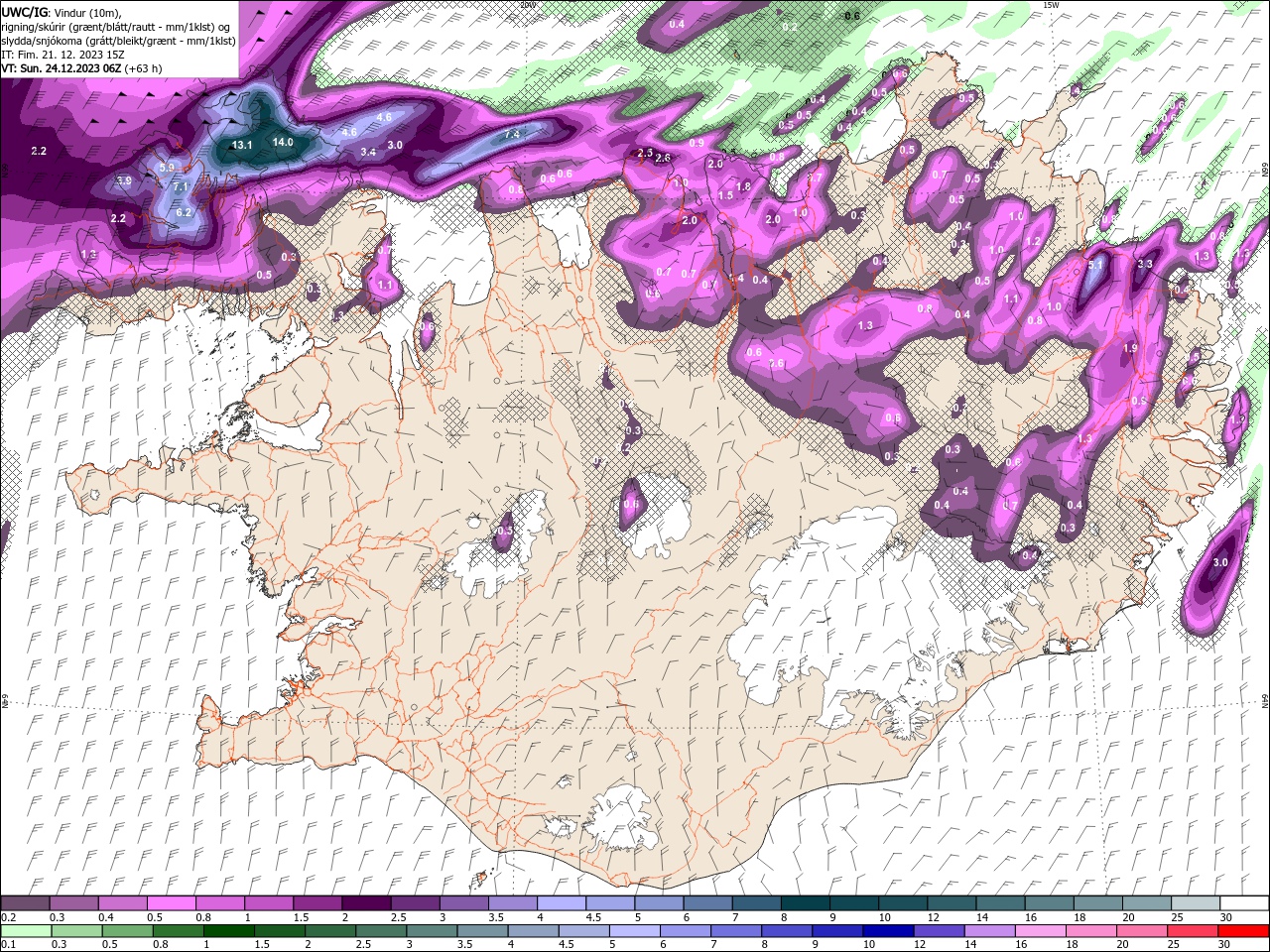Click the 1.9 value in eastern Iceland
The width and height of the screenshot is (1270, 952).
tap(1130, 349)
